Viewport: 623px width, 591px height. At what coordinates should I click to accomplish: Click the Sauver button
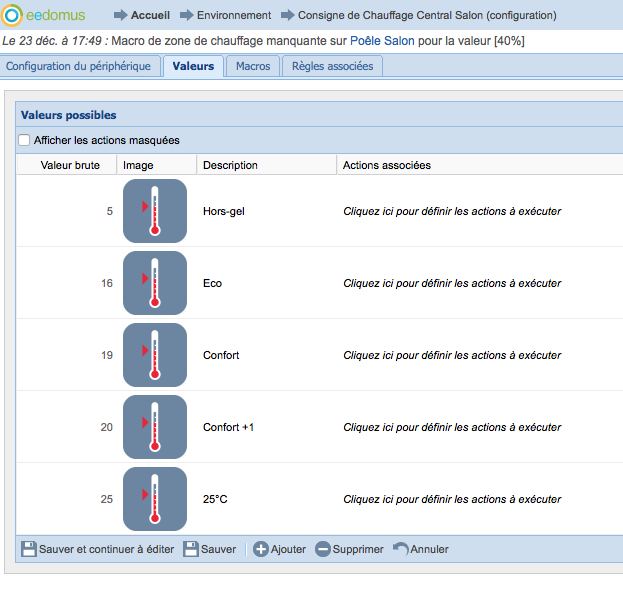(x=210, y=549)
